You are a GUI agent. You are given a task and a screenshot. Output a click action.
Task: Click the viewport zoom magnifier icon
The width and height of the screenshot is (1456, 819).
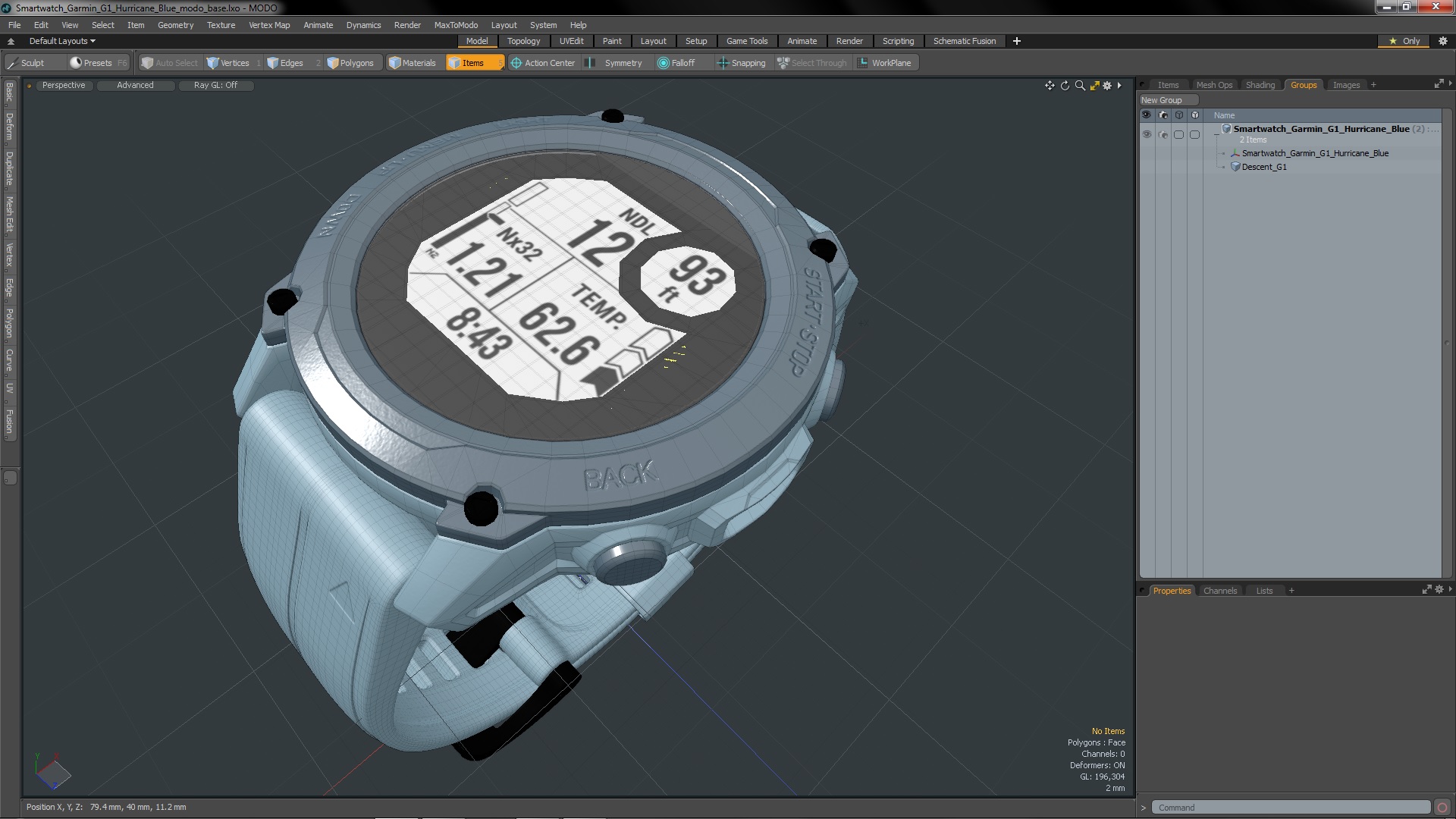point(1080,86)
